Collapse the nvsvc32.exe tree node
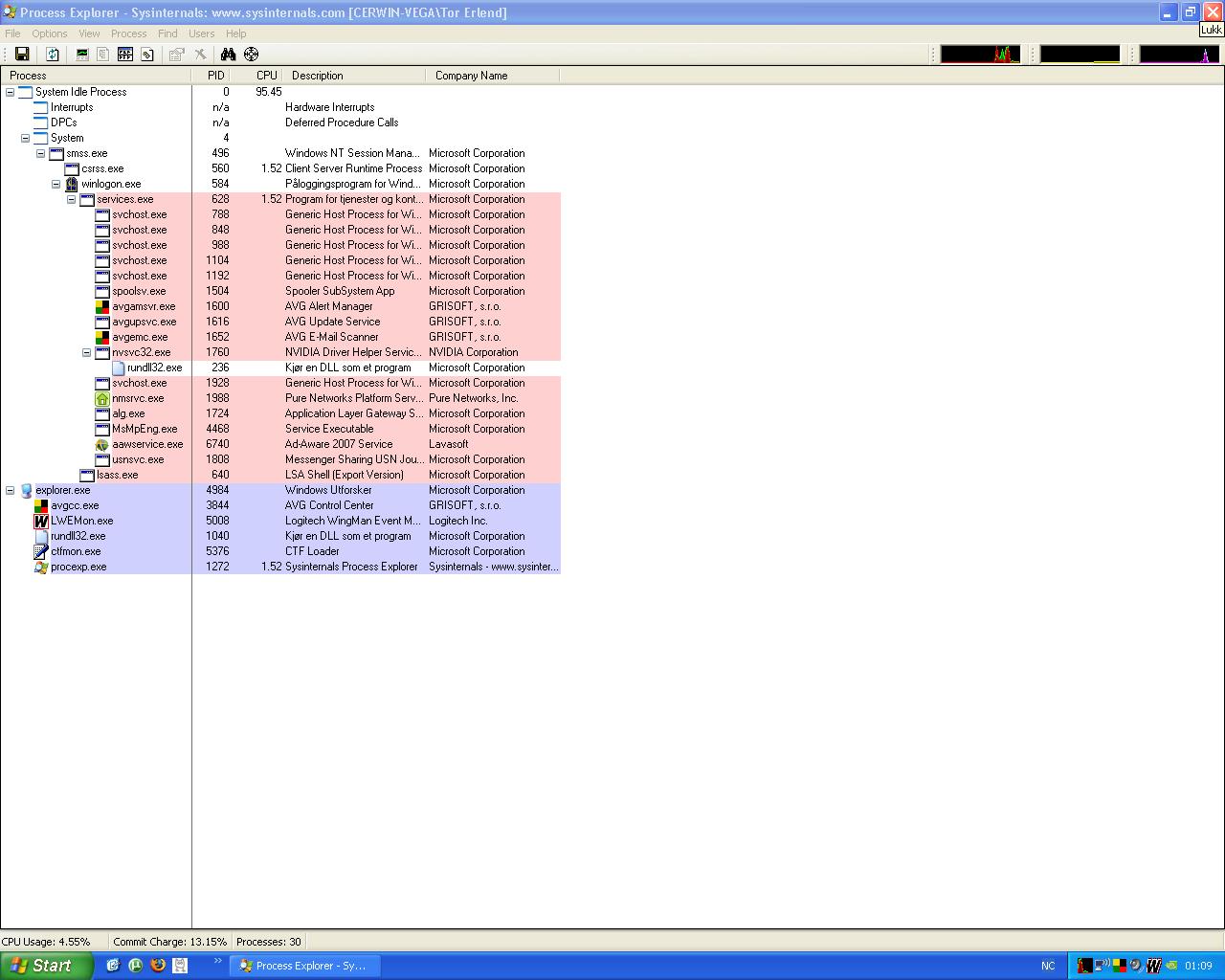The image size is (1225, 980). (x=87, y=352)
